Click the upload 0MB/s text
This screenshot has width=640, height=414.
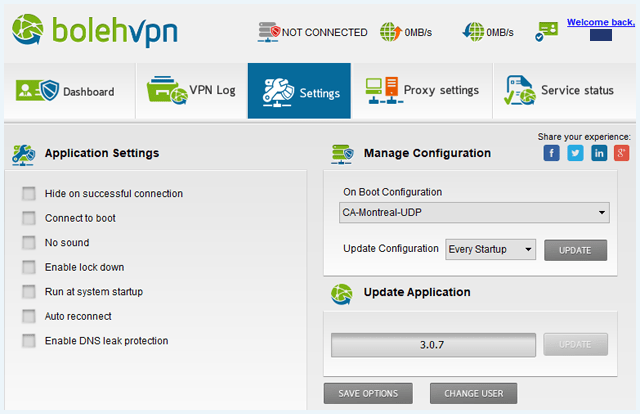point(418,33)
